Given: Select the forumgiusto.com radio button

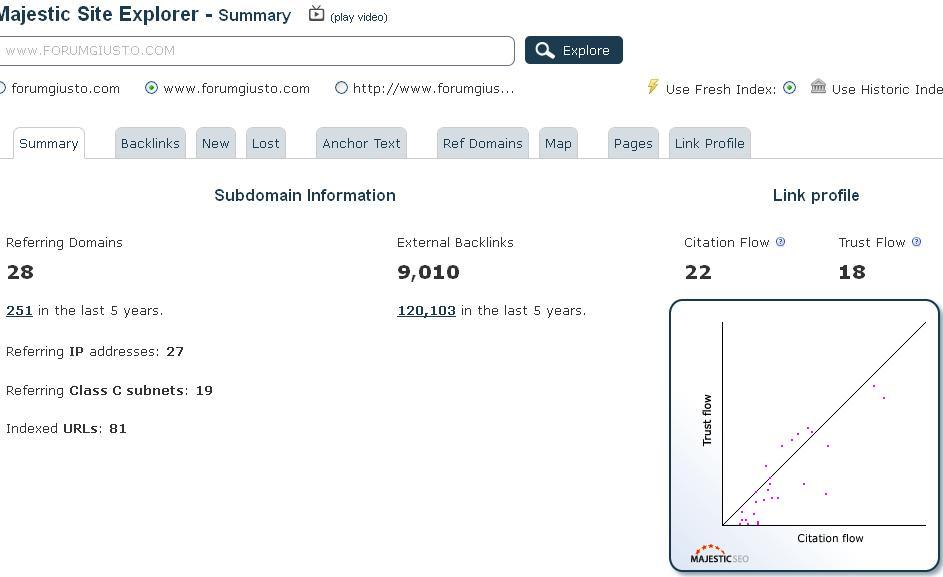Looking at the screenshot, I should pos(2,88).
